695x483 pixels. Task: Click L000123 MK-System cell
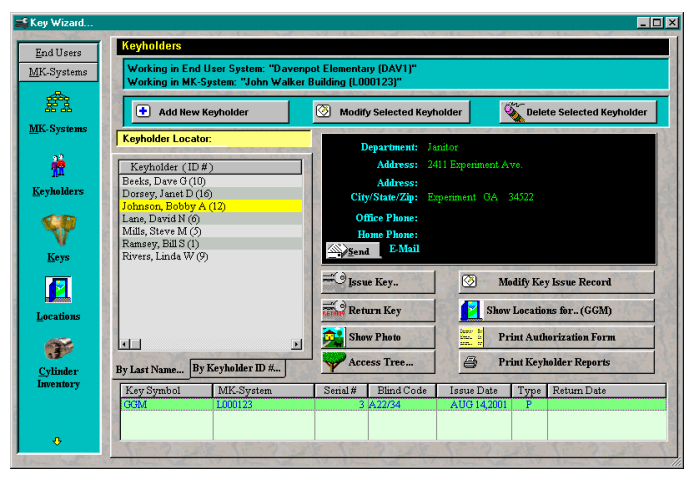(264, 405)
